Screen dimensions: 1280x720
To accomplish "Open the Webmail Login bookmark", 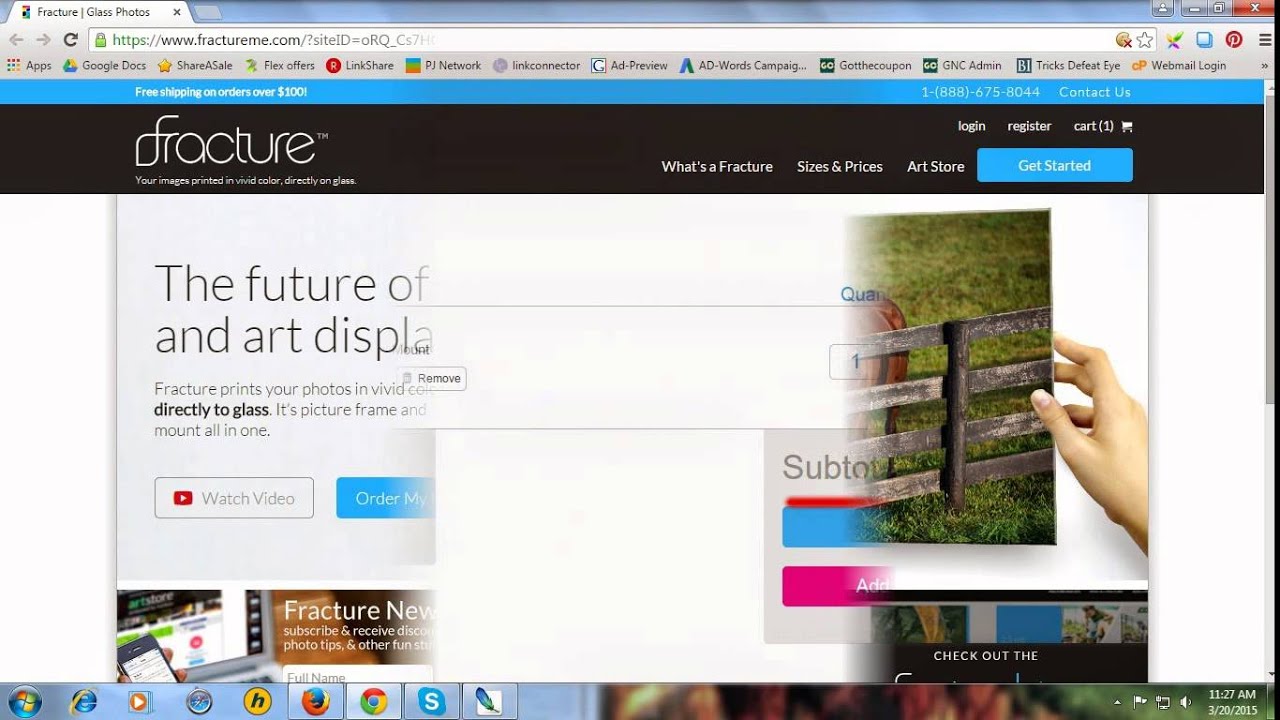I will (1179, 65).
